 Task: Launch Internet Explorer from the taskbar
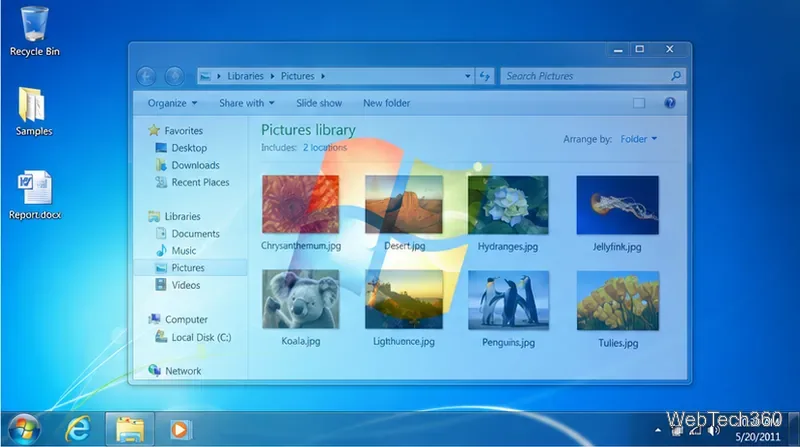coord(78,429)
